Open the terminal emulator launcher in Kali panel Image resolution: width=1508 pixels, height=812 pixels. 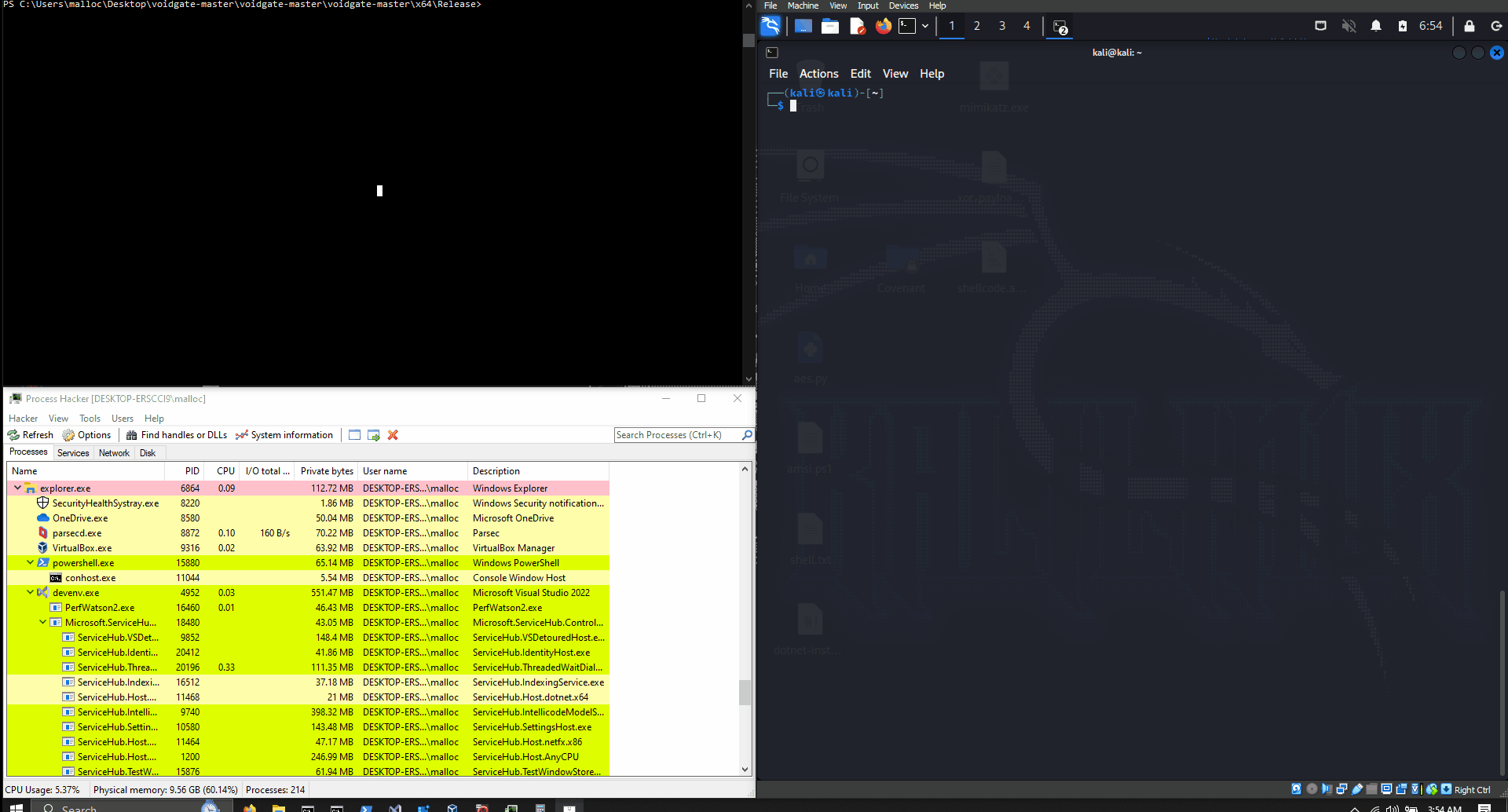[907, 26]
